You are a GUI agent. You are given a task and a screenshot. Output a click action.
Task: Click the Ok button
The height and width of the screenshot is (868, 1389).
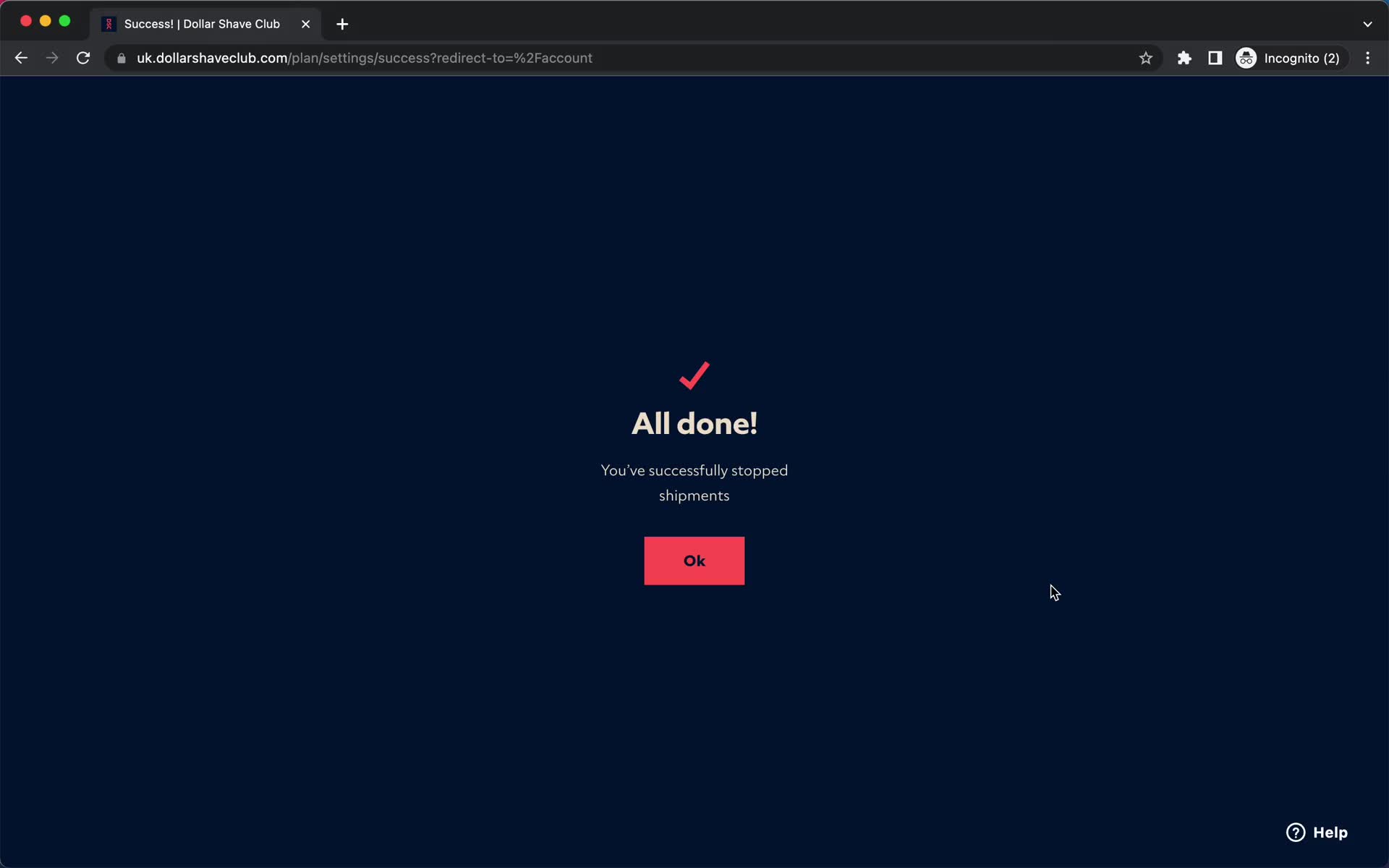[694, 561]
